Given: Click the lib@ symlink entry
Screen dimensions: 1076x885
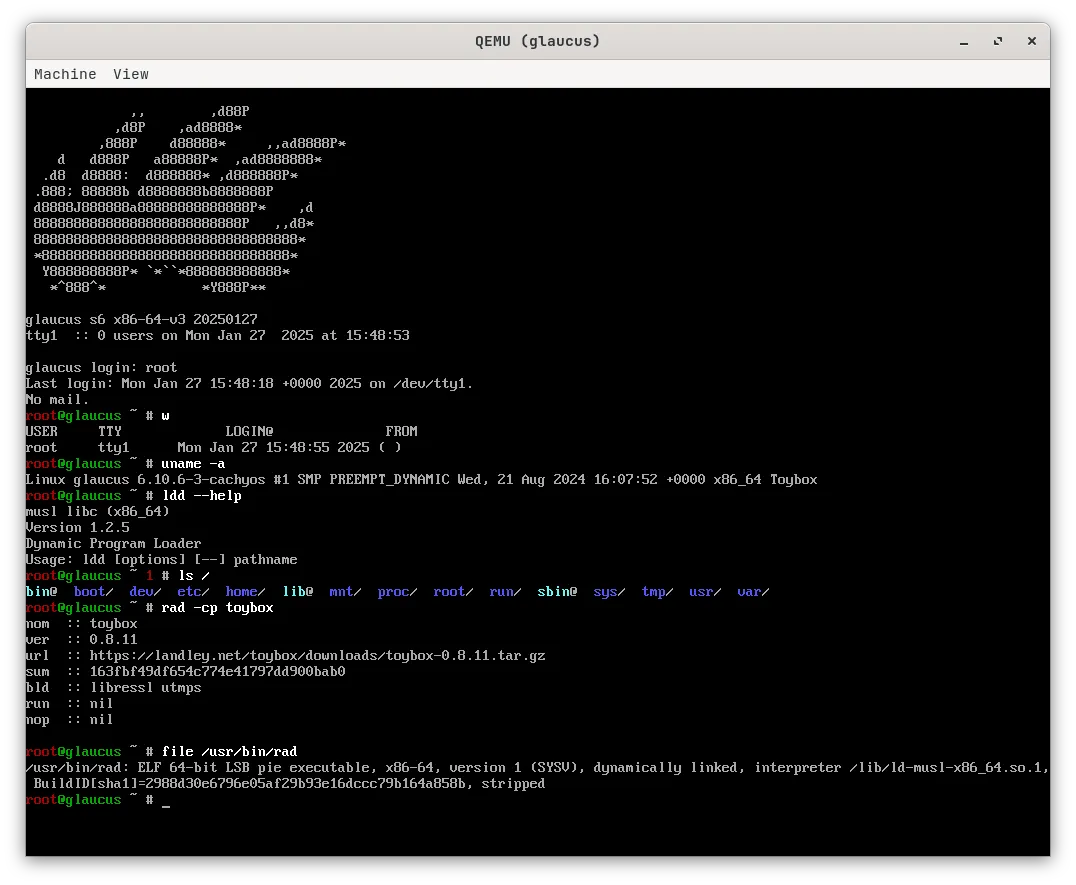Looking at the screenshot, I should point(297,591).
